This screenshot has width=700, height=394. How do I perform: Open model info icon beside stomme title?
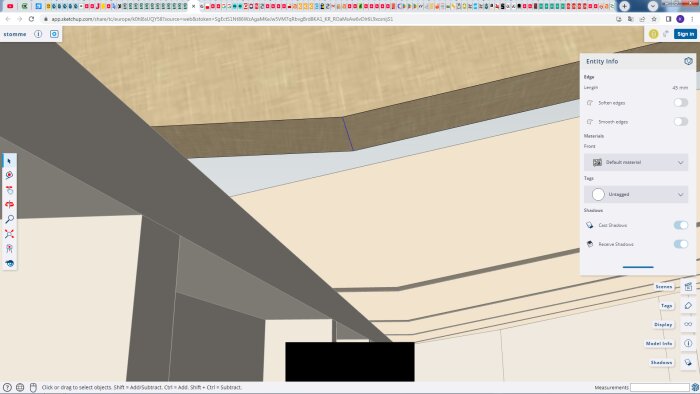click(38, 34)
